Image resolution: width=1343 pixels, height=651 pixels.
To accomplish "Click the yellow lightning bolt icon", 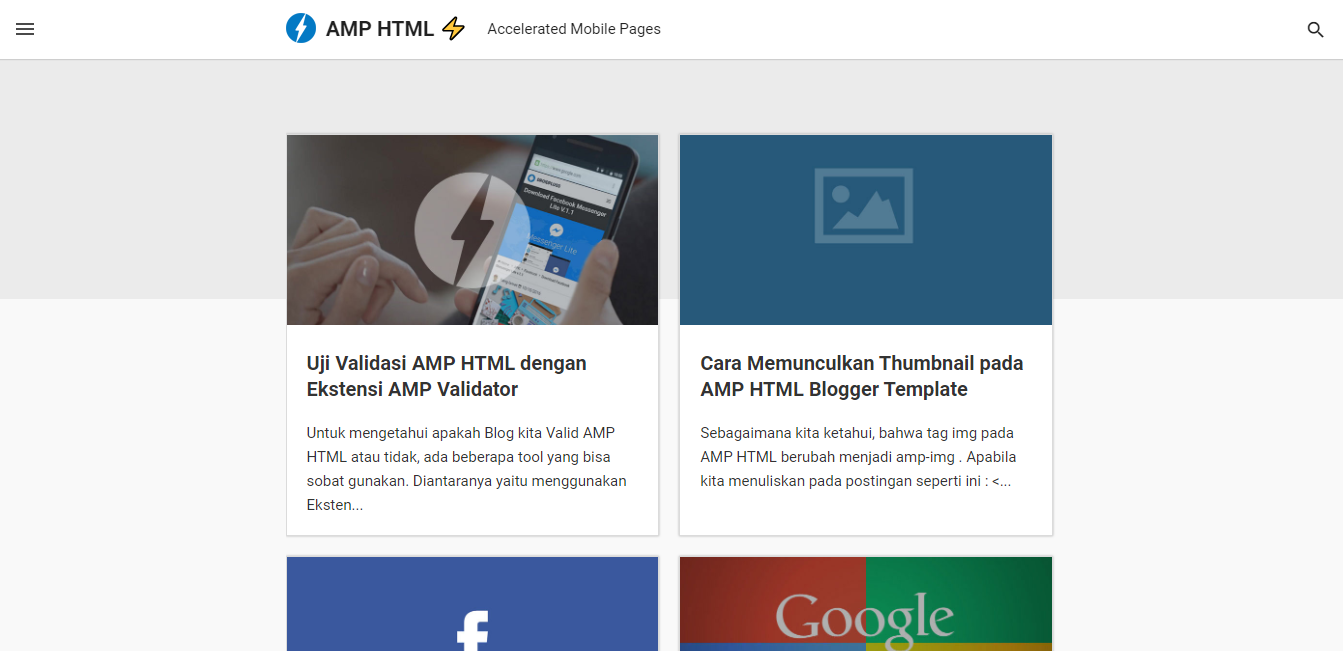I will point(454,29).
